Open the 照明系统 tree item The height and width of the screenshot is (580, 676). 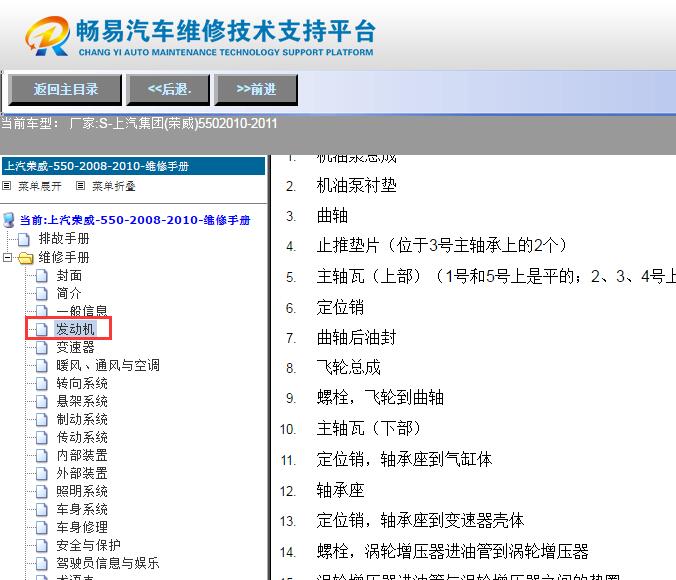click(82, 491)
